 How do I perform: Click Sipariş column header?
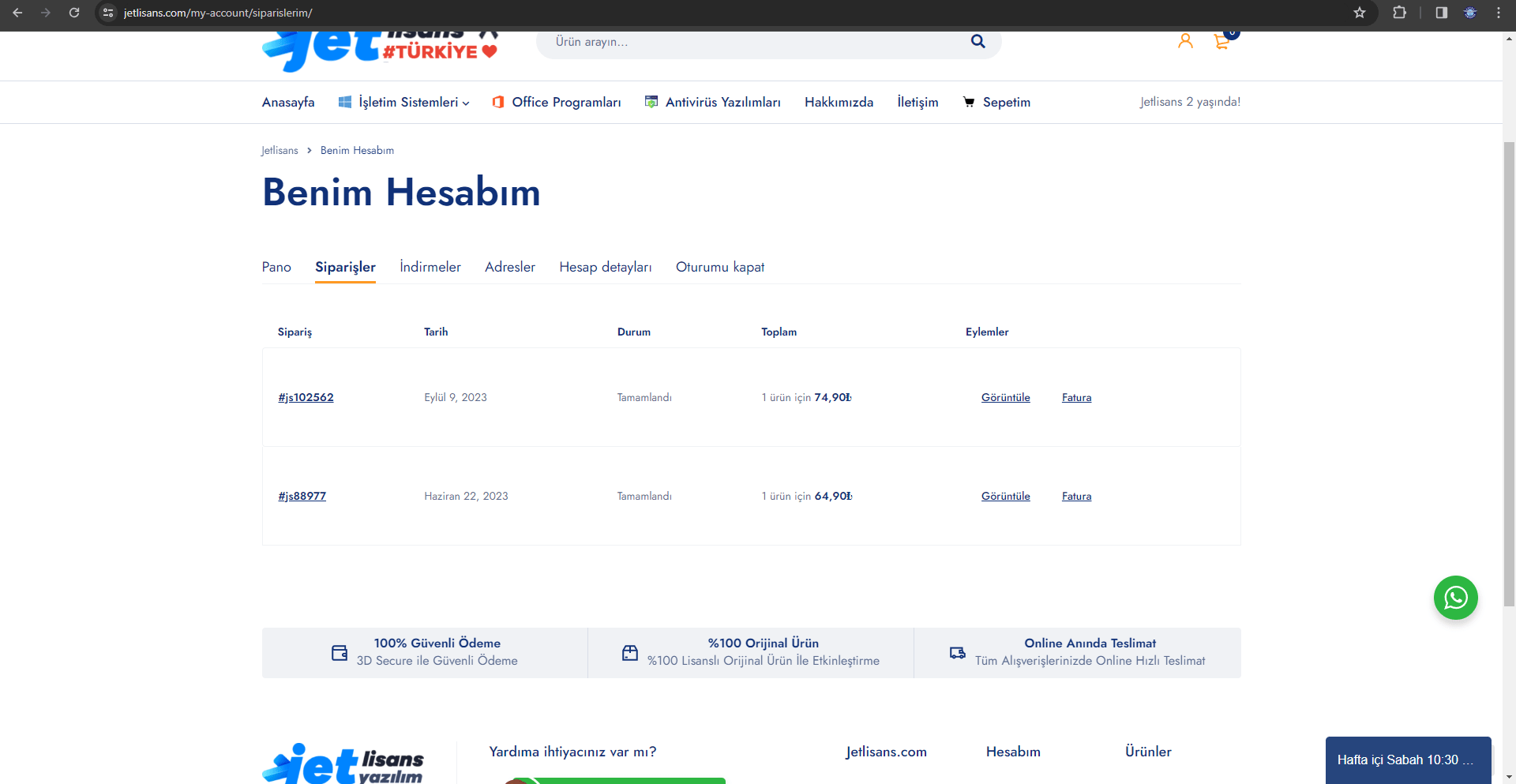(x=295, y=332)
